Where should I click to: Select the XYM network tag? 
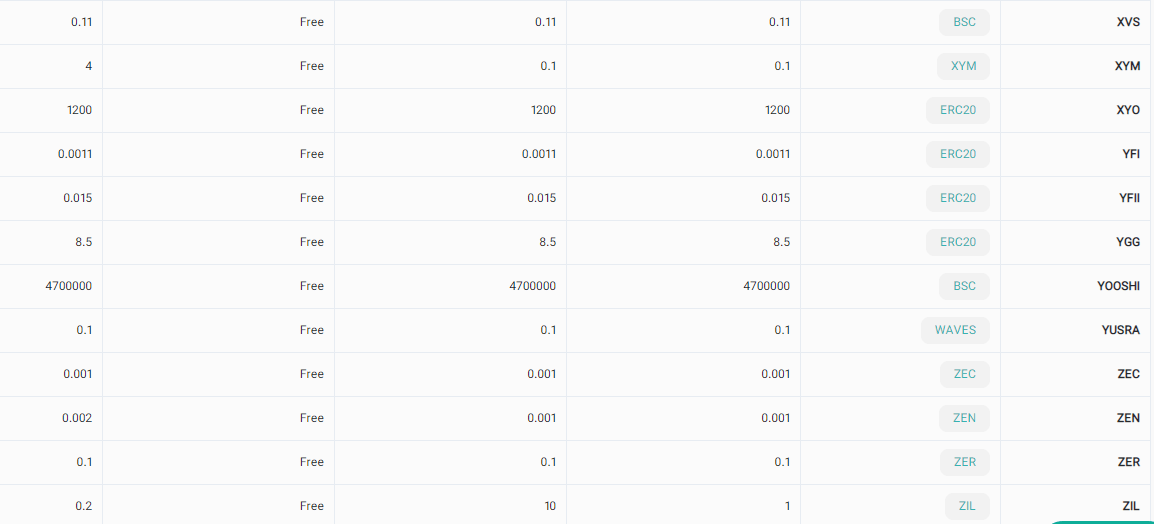pyautogui.click(x=963, y=66)
